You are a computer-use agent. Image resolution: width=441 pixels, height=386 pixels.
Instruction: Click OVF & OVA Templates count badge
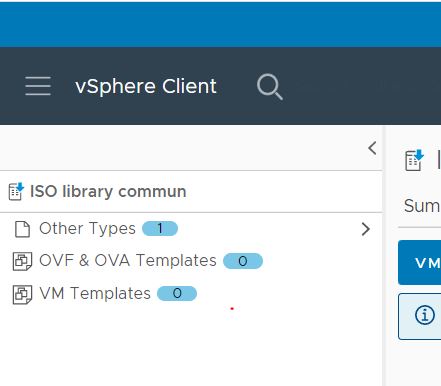coord(243,261)
